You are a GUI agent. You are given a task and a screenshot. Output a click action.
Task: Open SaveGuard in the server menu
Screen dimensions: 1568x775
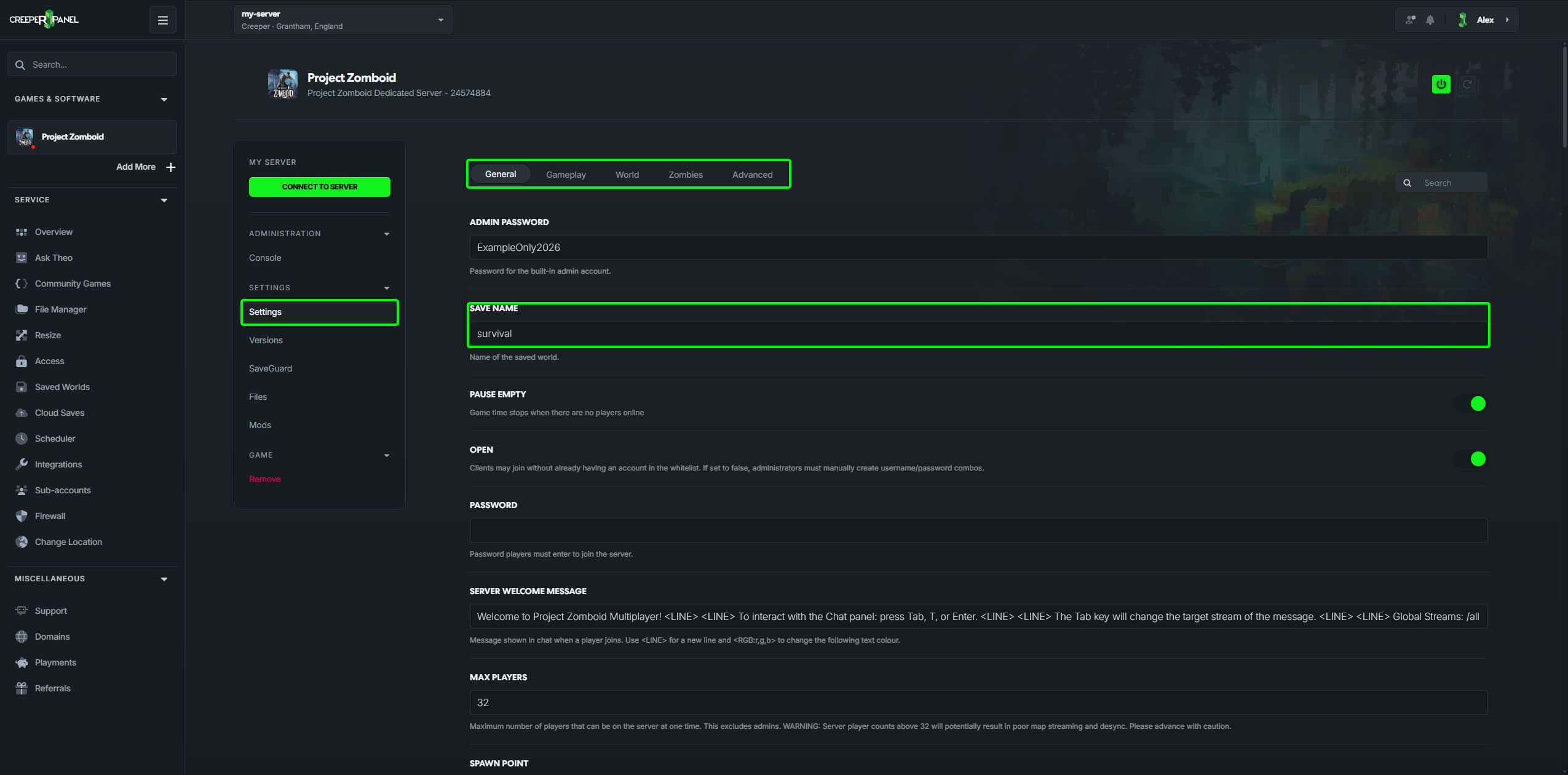271,368
